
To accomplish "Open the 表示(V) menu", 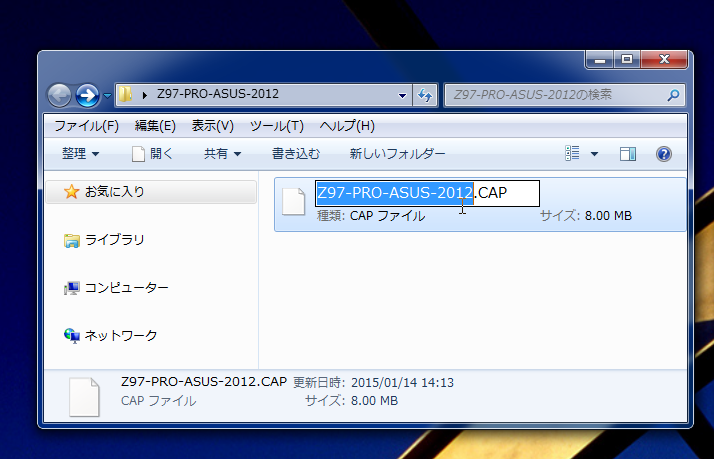I will click(x=213, y=126).
